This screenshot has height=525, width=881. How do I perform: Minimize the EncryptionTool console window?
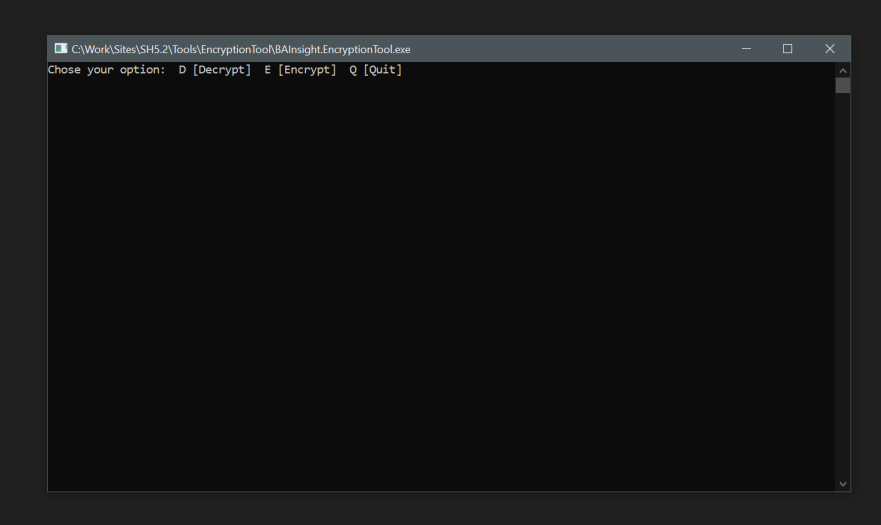coord(746,49)
